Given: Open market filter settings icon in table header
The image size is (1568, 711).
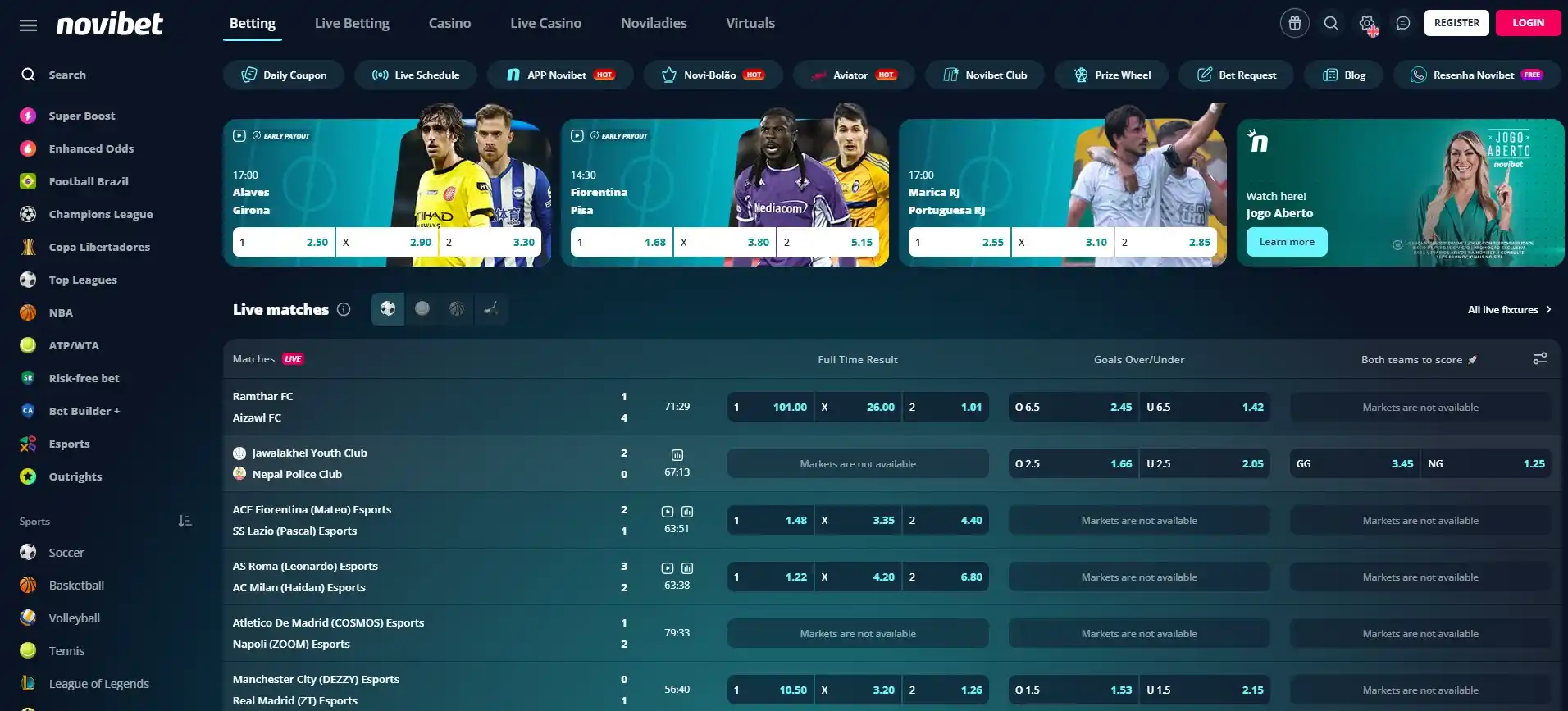Looking at the screenshot, I should coord(1539,358).
